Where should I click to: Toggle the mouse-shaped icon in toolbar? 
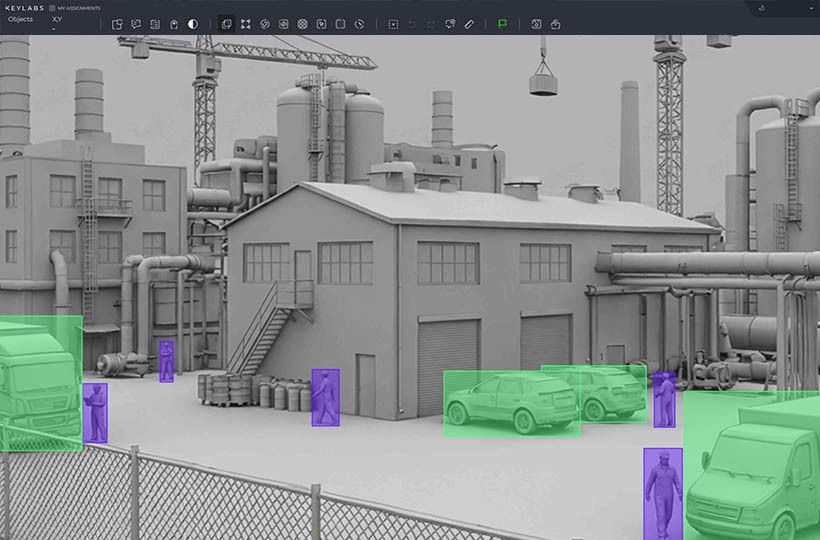point(174,24)
